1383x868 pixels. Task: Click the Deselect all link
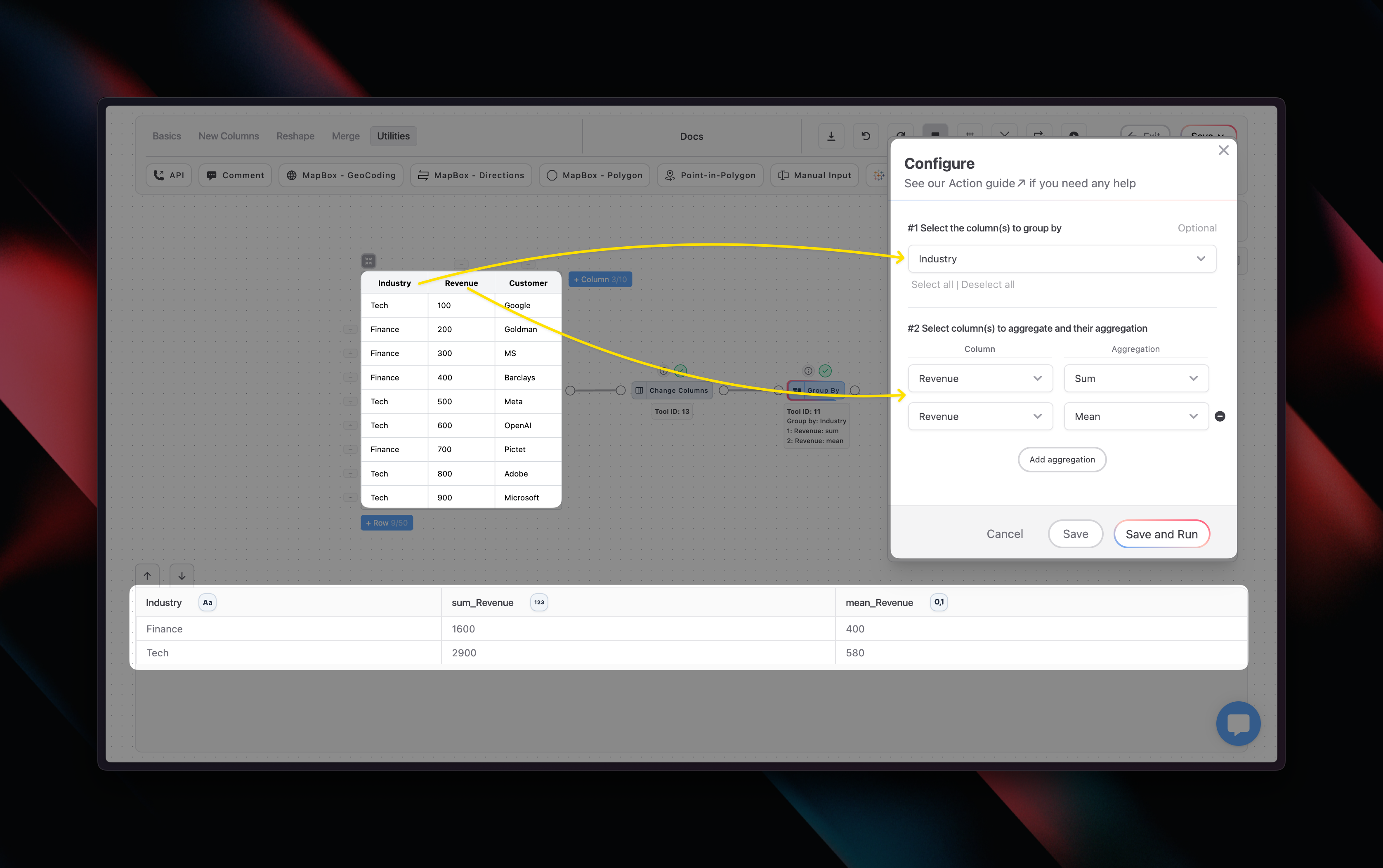(x=988, y=285)
